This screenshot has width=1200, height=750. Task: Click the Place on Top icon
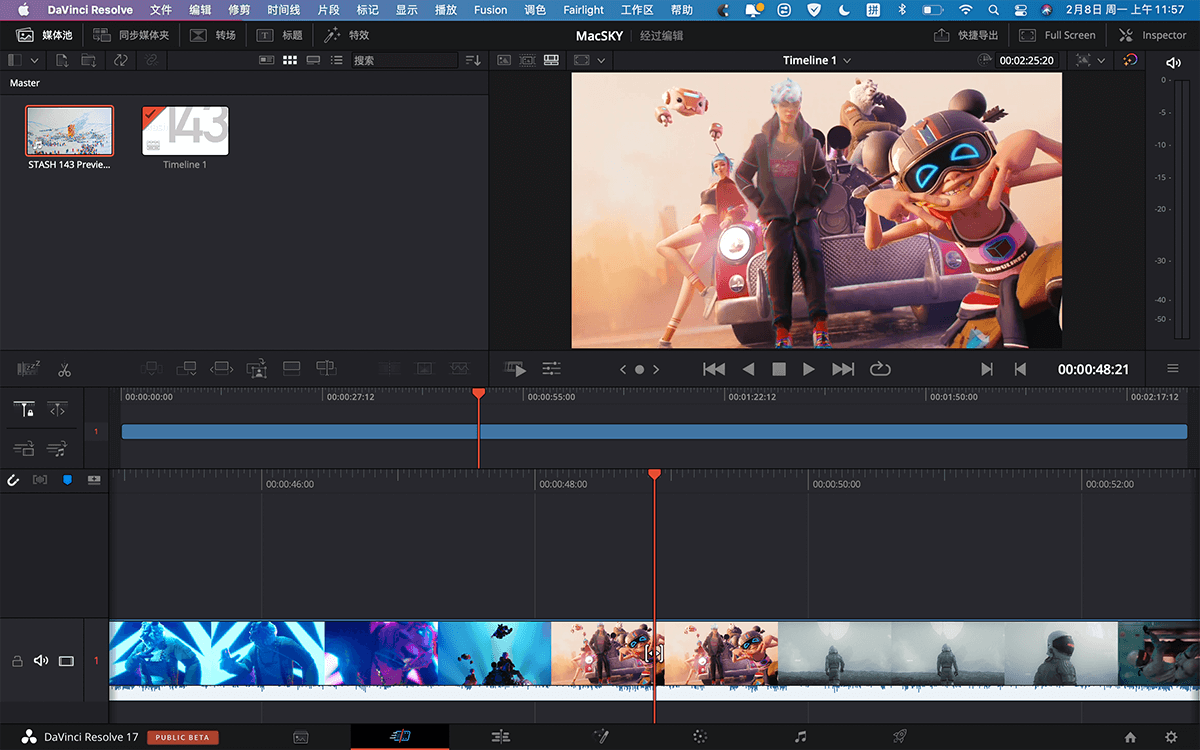tap(291, 369)
